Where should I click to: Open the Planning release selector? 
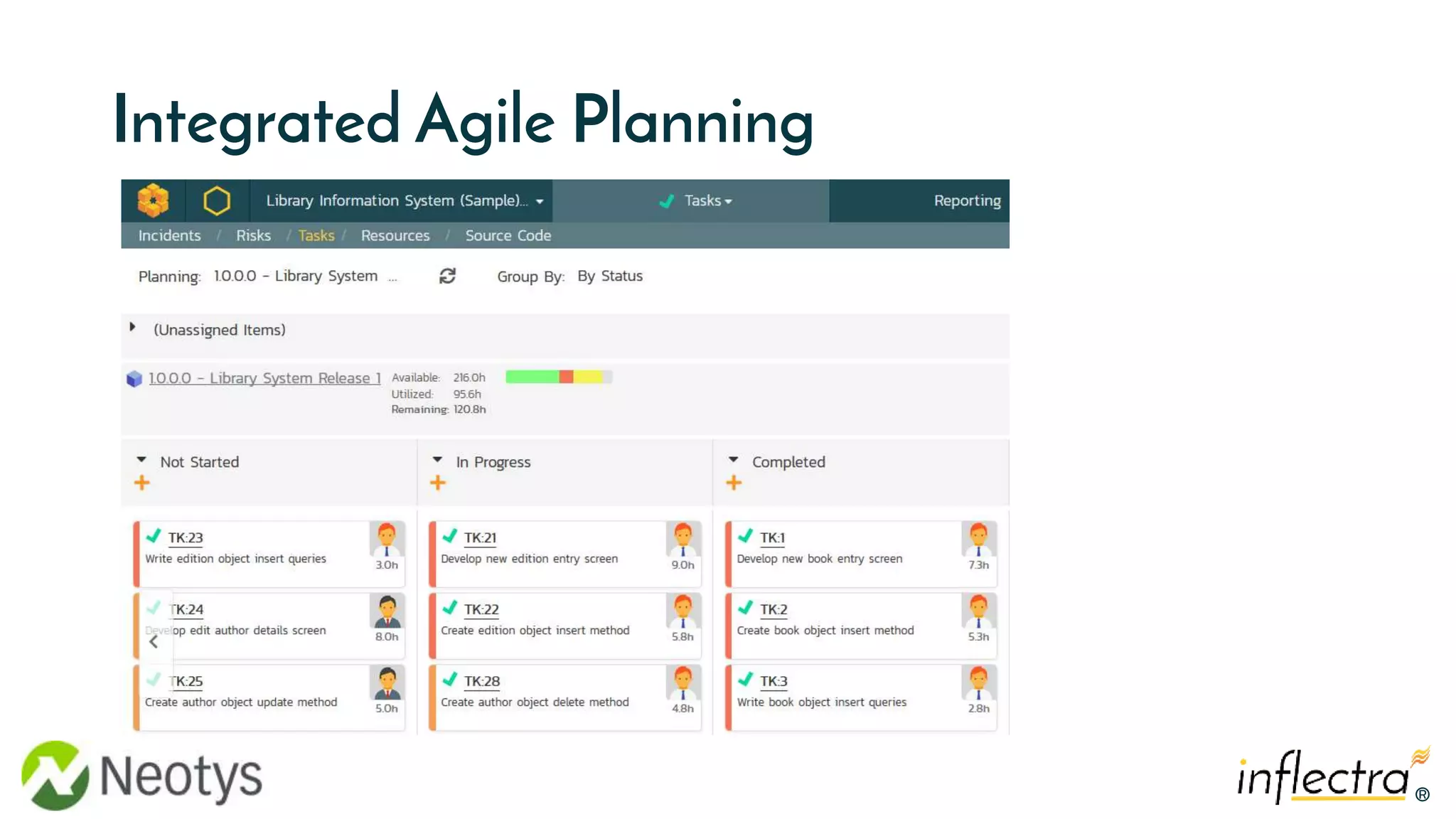[305, 276]
